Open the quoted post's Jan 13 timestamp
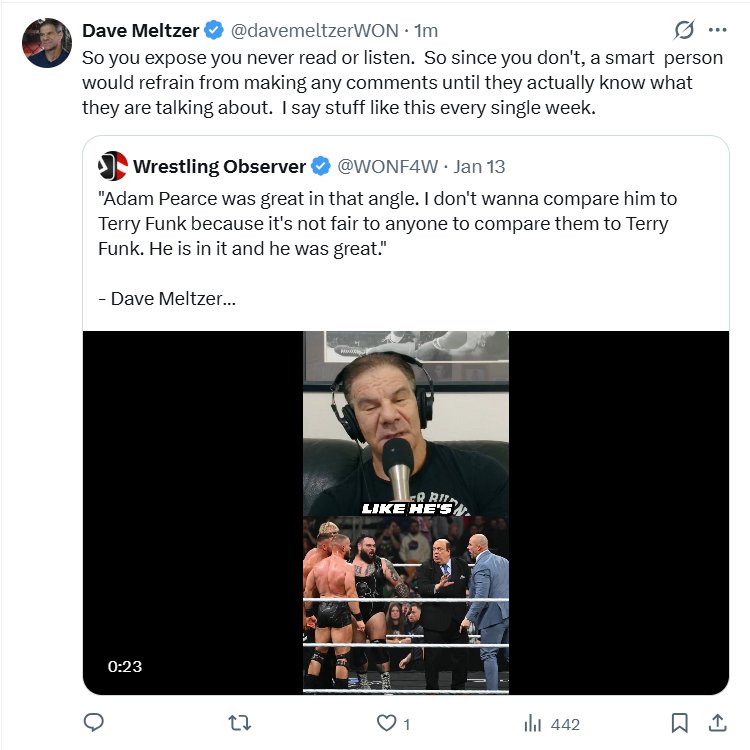Screen dimensions: 750x750 (482, 165)
